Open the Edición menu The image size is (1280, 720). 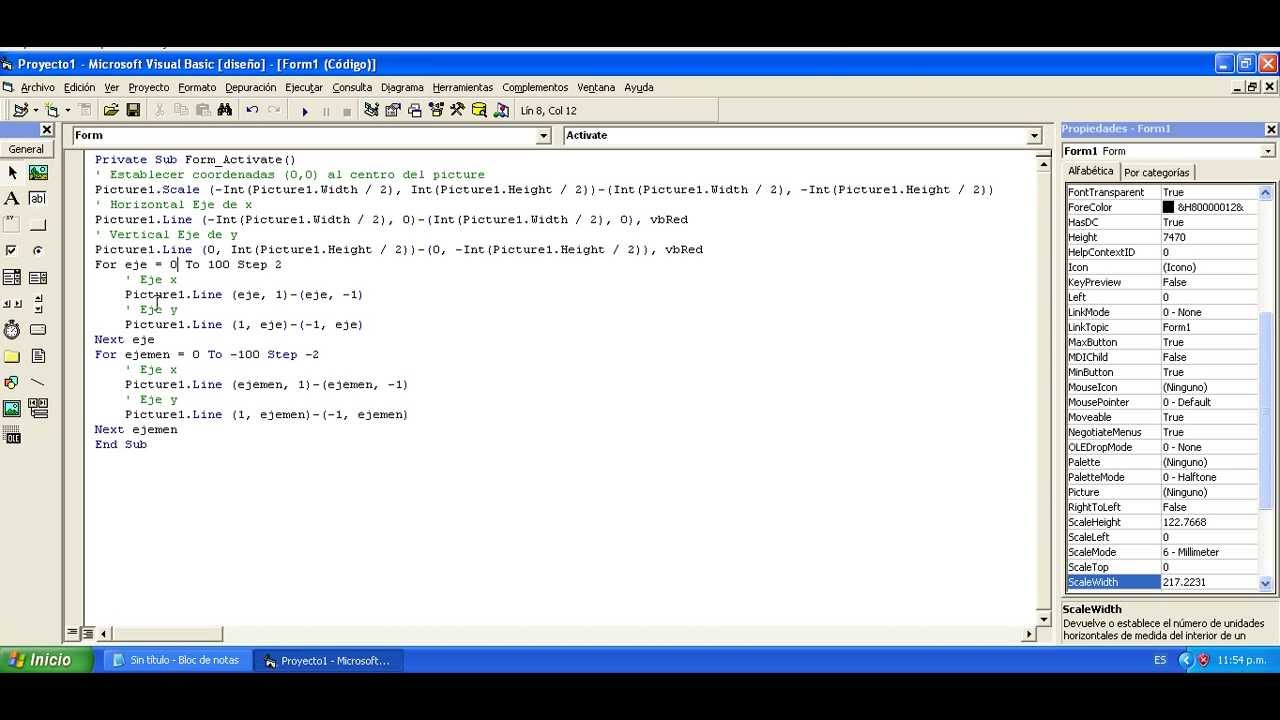coord(79,87)
